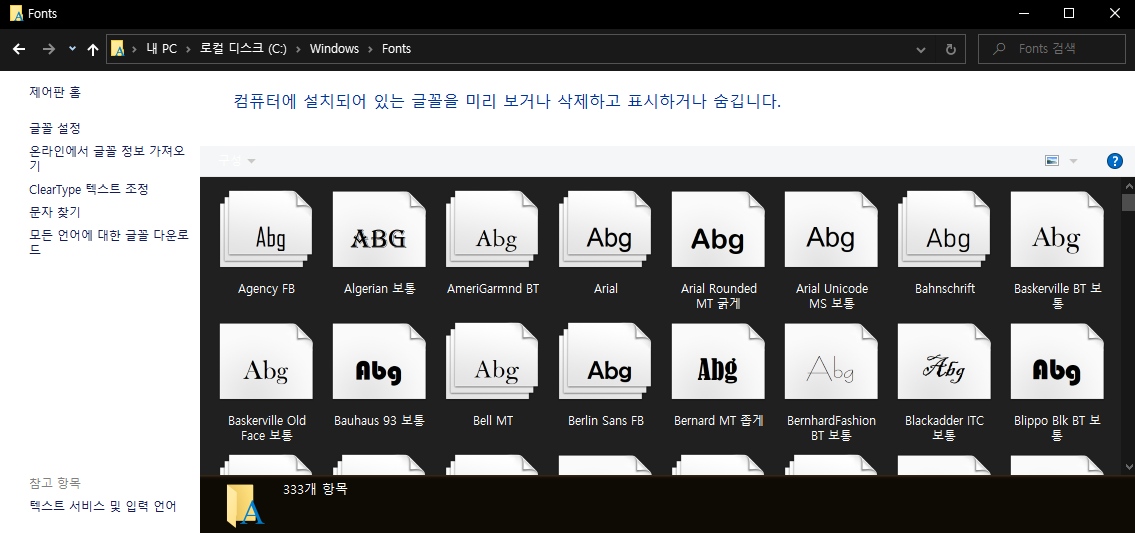
Task: Open 제어판 홈 link
Action: (x=55, y=92)
